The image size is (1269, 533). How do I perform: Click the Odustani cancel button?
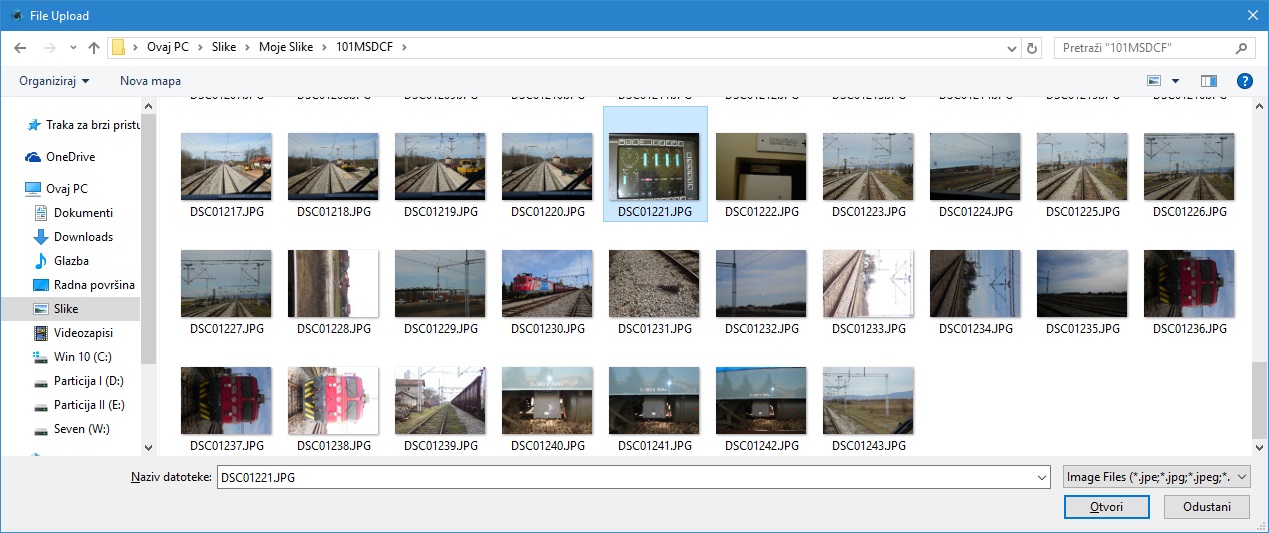click(1206, 507)
